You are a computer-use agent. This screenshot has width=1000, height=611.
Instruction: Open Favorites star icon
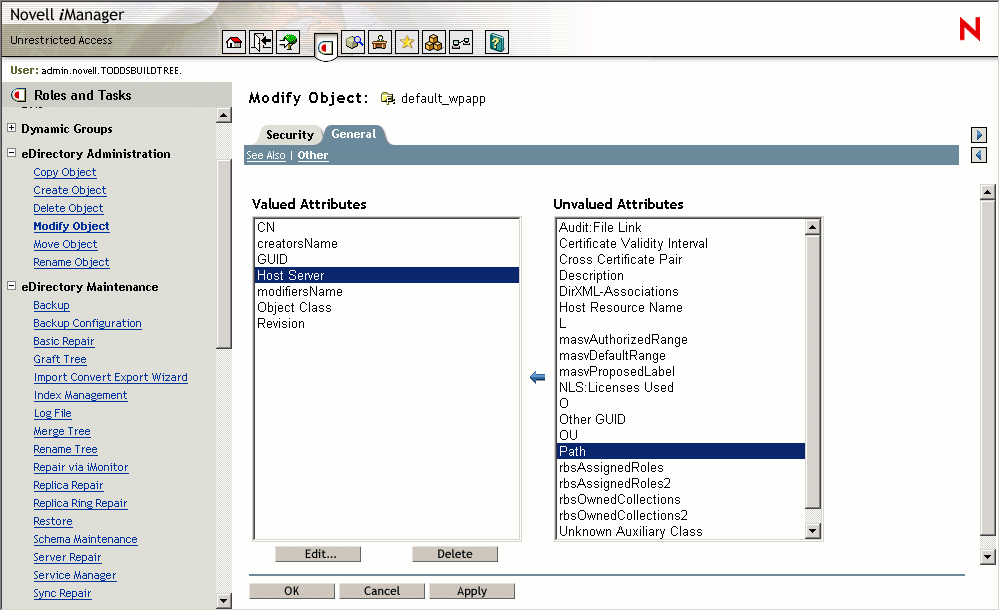click(406, 42)
